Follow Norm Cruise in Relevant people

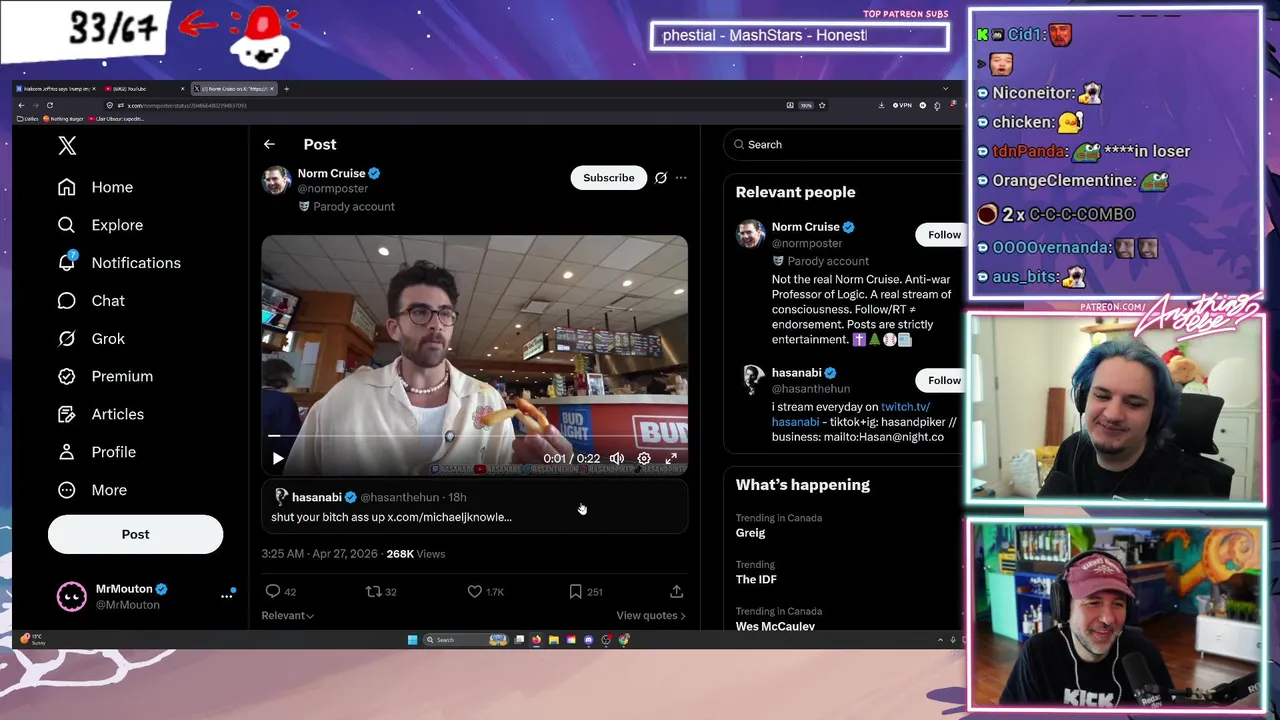(943, 235)
